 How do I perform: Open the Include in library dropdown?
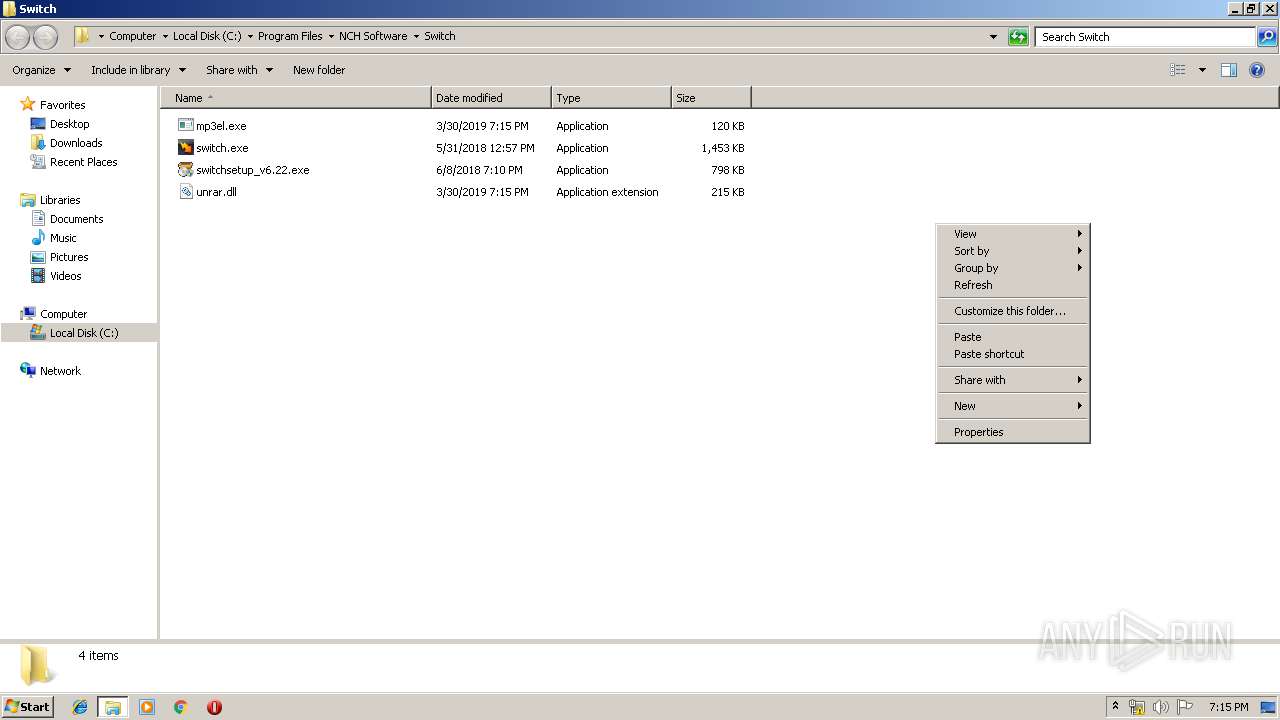point(138,70)
